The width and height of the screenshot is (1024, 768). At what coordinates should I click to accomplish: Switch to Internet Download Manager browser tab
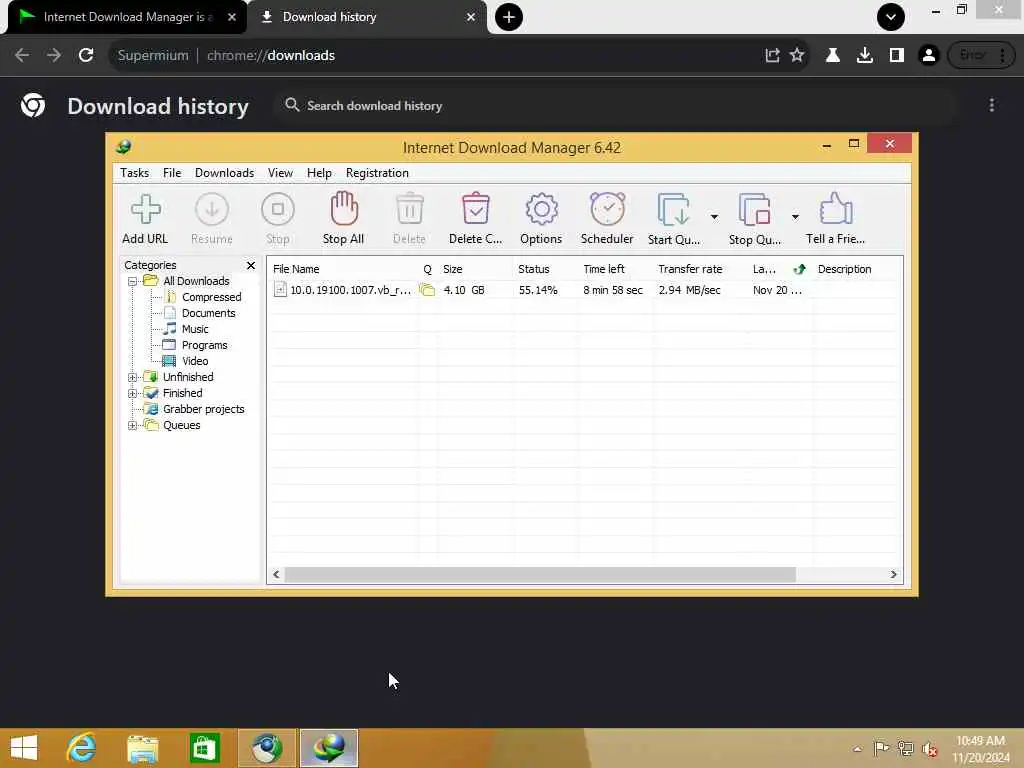[x=127, y=17]
